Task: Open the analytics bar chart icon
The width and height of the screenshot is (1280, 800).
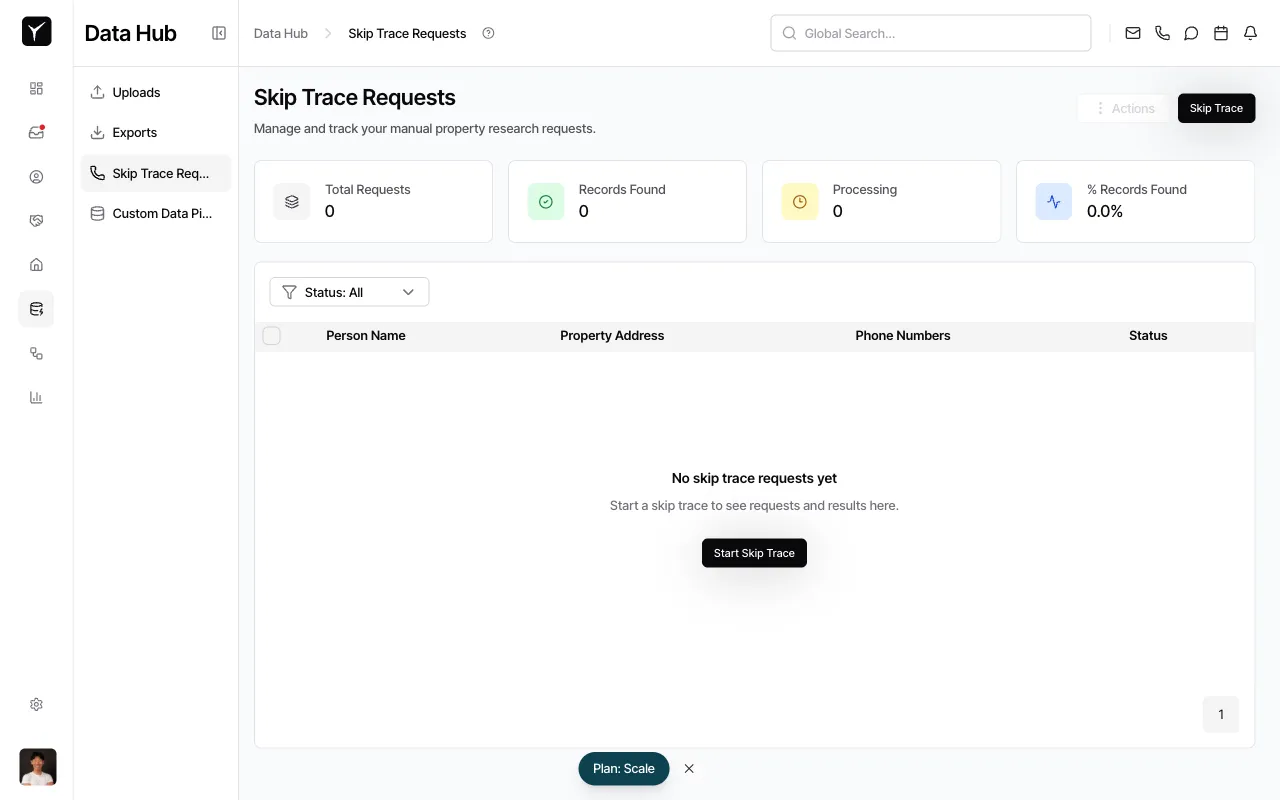Action: click(x=36, y=397)
